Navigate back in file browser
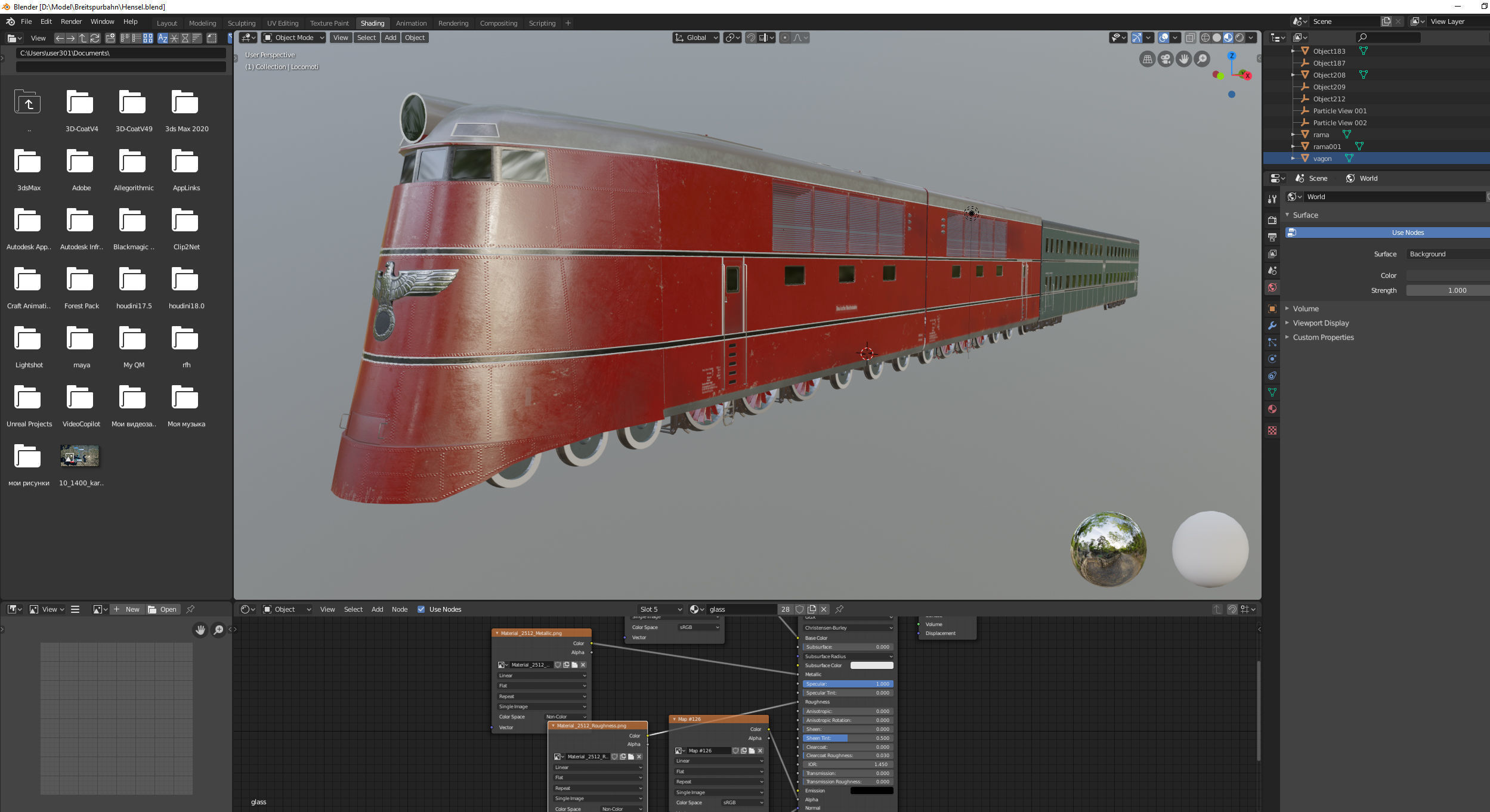The height and width of the screenshot is (812, 1490). [60, 38]
